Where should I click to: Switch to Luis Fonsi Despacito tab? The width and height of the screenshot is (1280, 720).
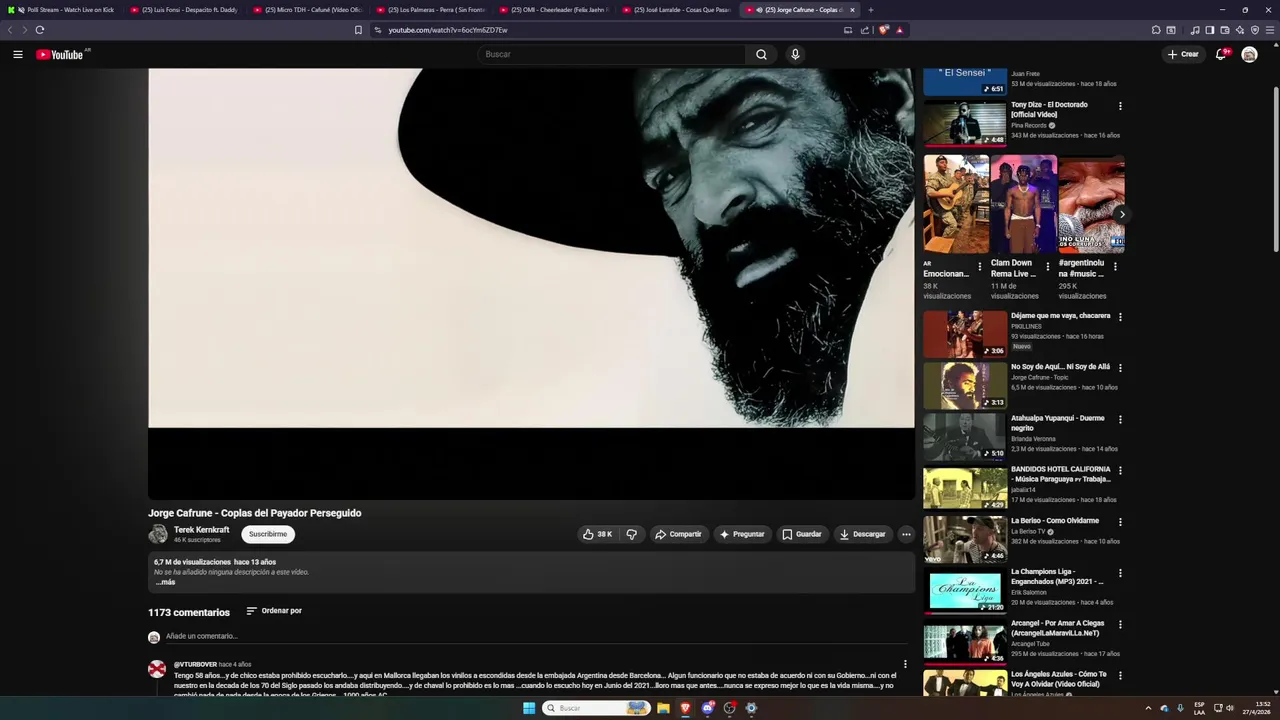[184, 10]
